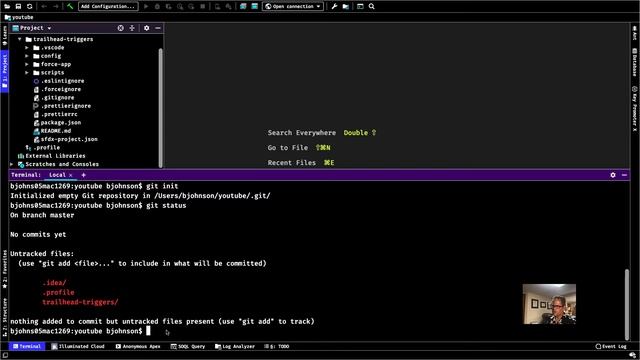Viewport: 640px width, 360px height.
Task: Close the Local terminal tab
Action: (71, 175)
